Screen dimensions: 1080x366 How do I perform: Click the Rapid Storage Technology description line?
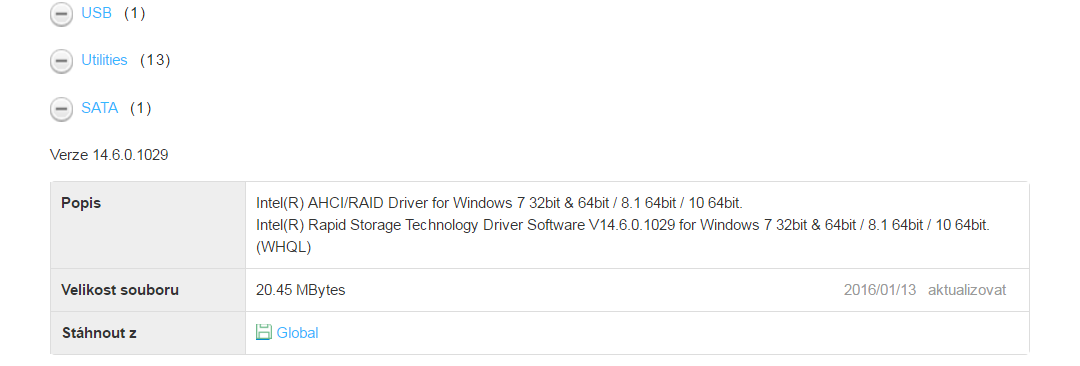point(623,225)
